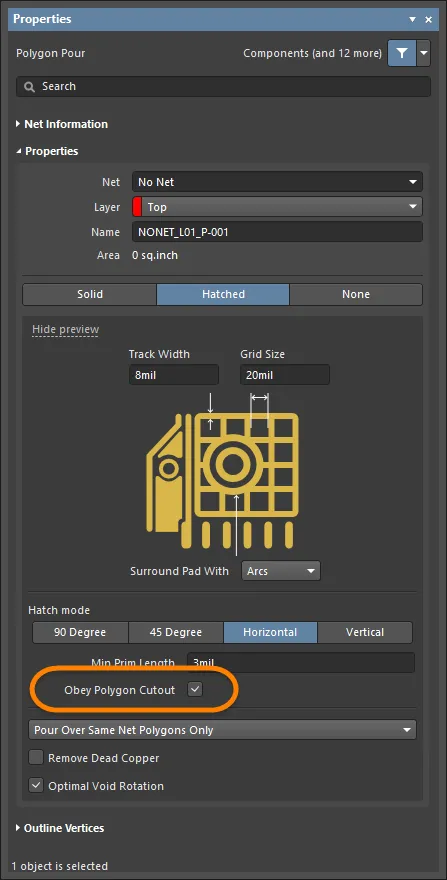
Task: Open the Properties panel options arrow
Action: [x=412, y=20]
